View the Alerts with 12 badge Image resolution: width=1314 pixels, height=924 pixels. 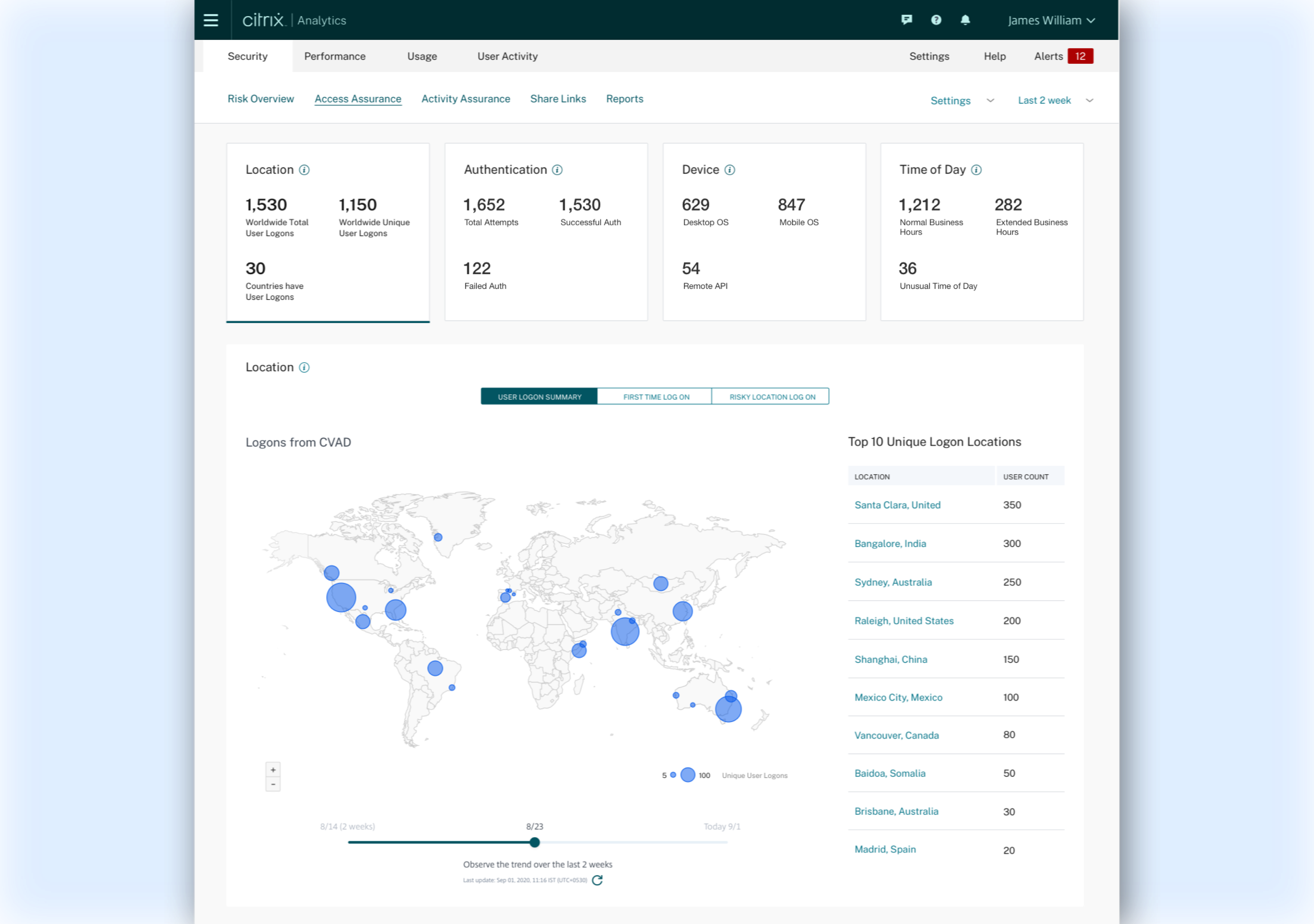pos(1063,56)
